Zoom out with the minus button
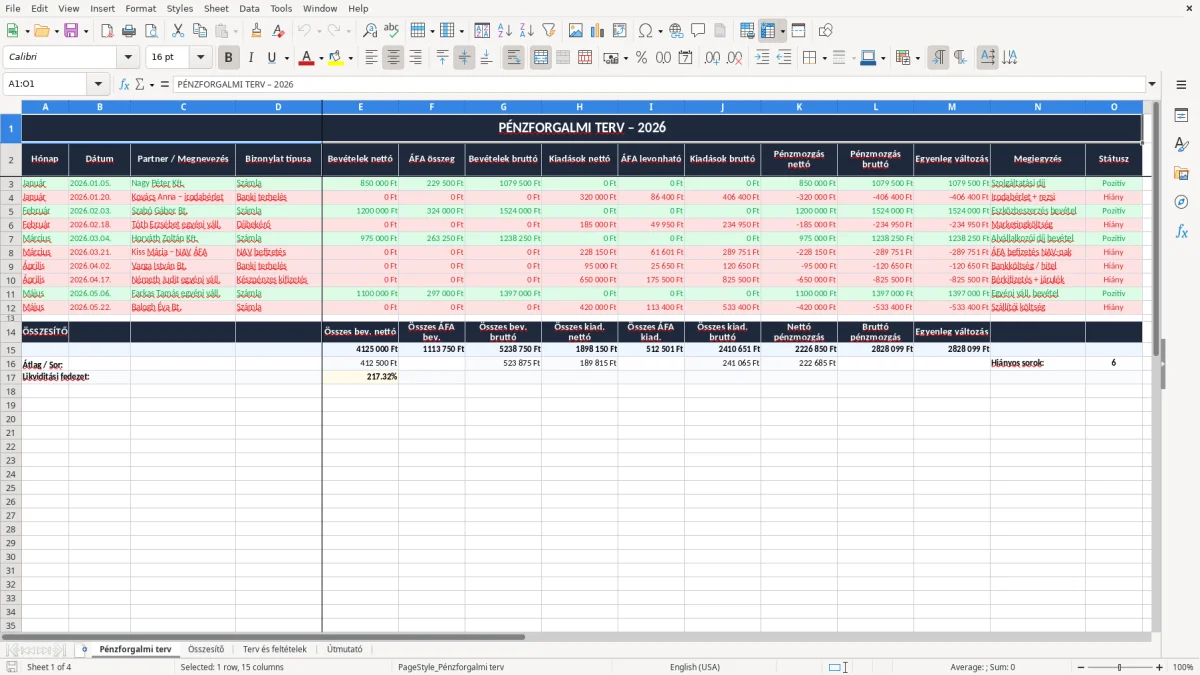The image size is (1200, 675). coord(1080,667)
